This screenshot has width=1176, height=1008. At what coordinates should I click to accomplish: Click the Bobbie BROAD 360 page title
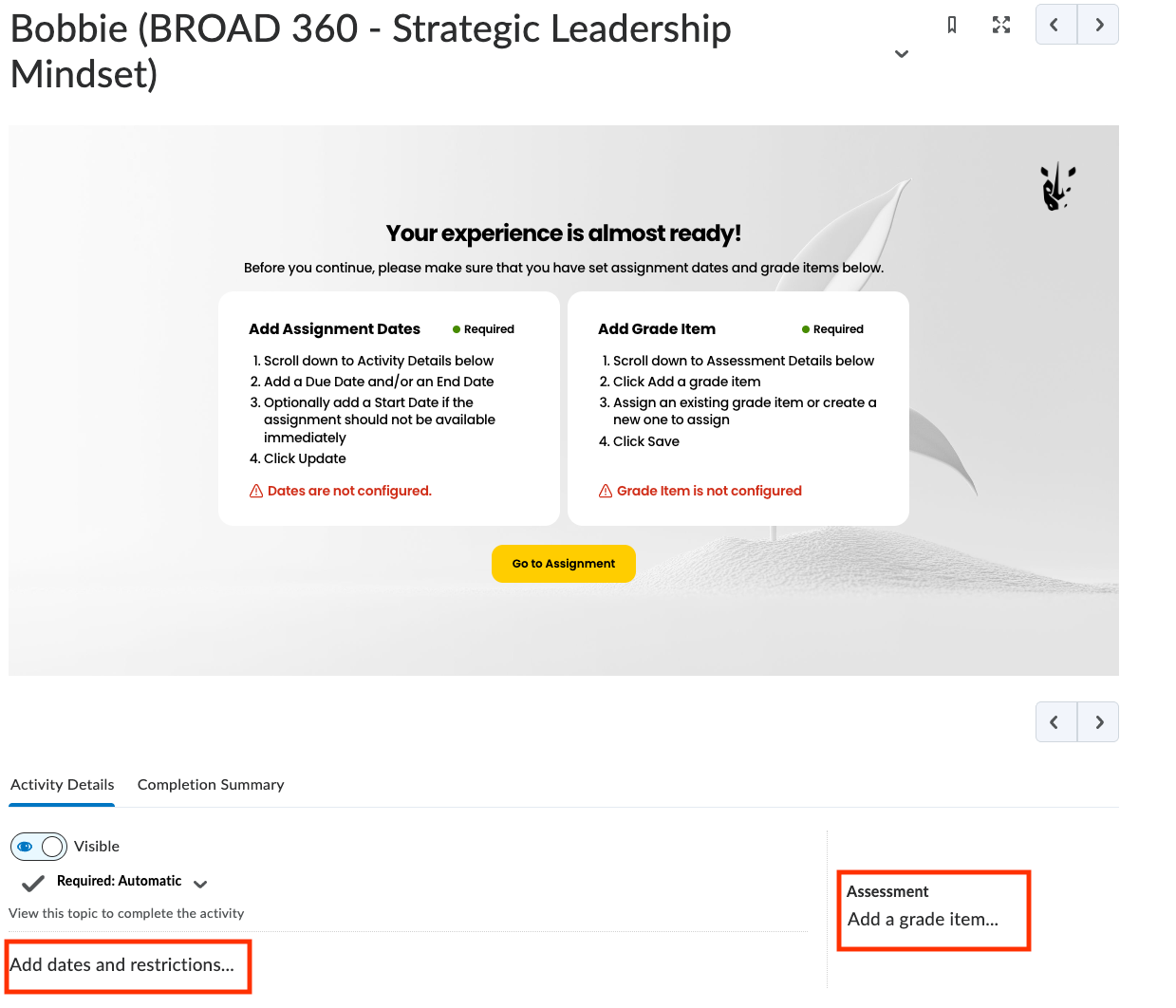click(371, 51)
